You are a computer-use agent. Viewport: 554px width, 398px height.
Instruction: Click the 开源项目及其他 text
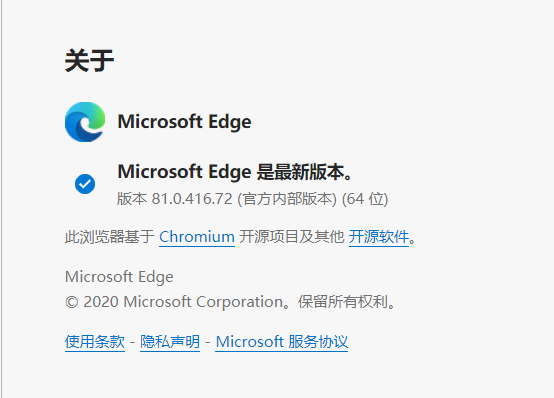pos(291,236)
